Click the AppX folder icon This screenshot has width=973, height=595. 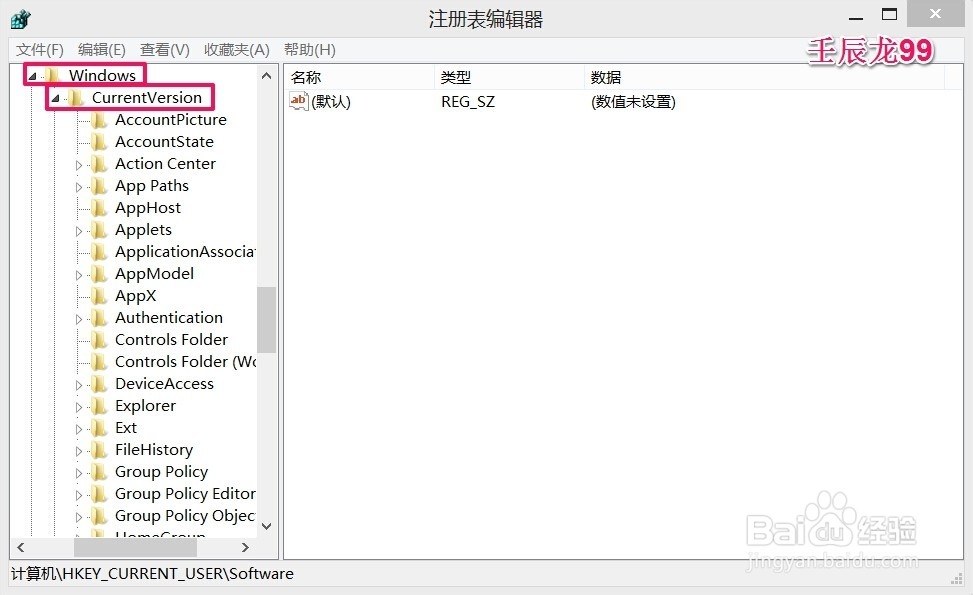(101, 295)
